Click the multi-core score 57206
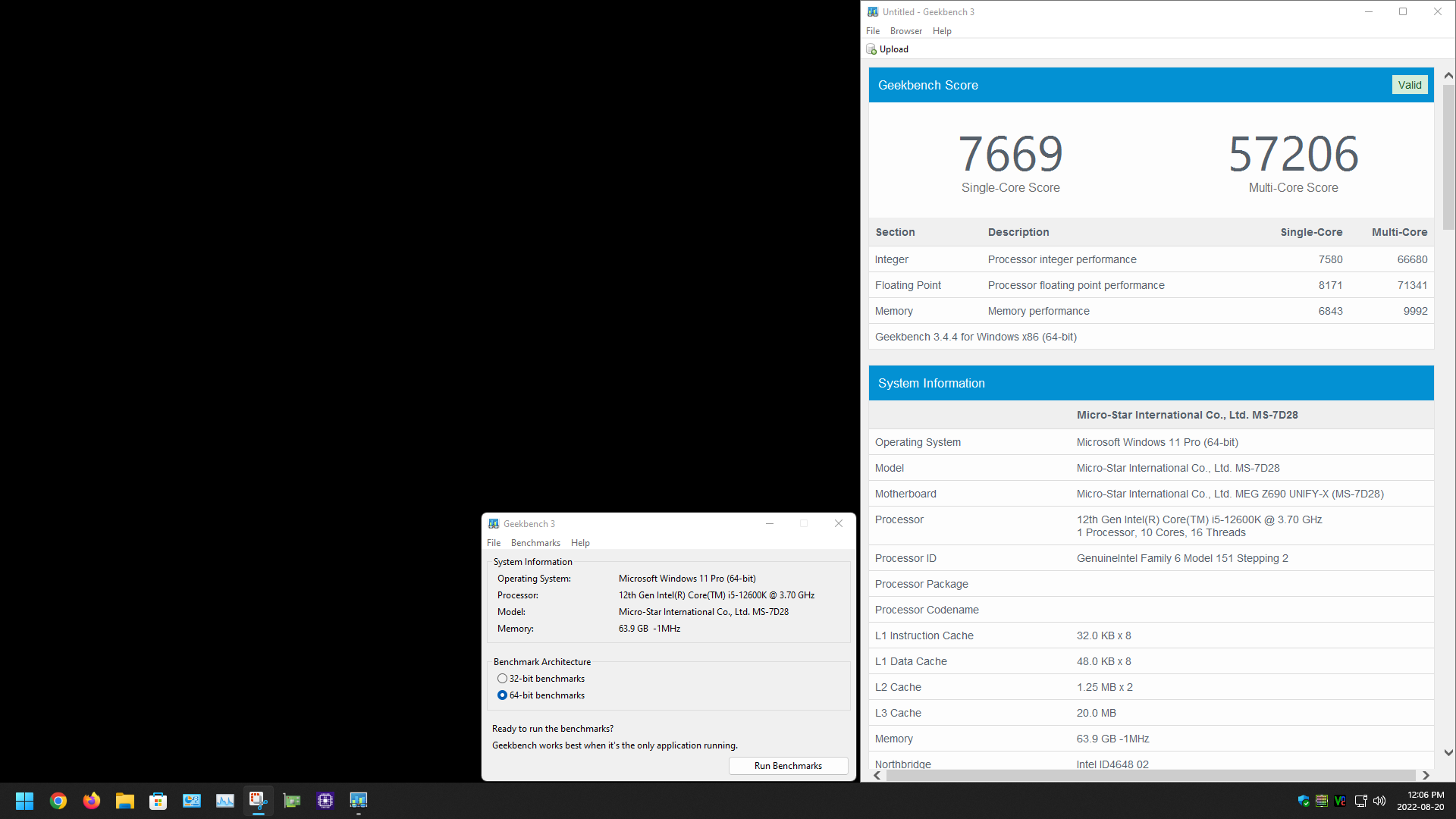1456x819 pixels. click(1294, 154)
